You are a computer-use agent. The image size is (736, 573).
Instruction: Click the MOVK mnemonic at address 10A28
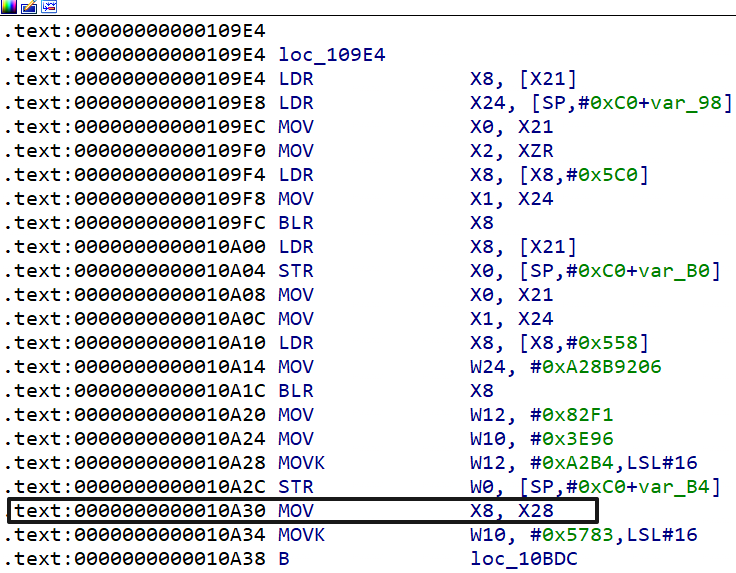click(301, 463)
